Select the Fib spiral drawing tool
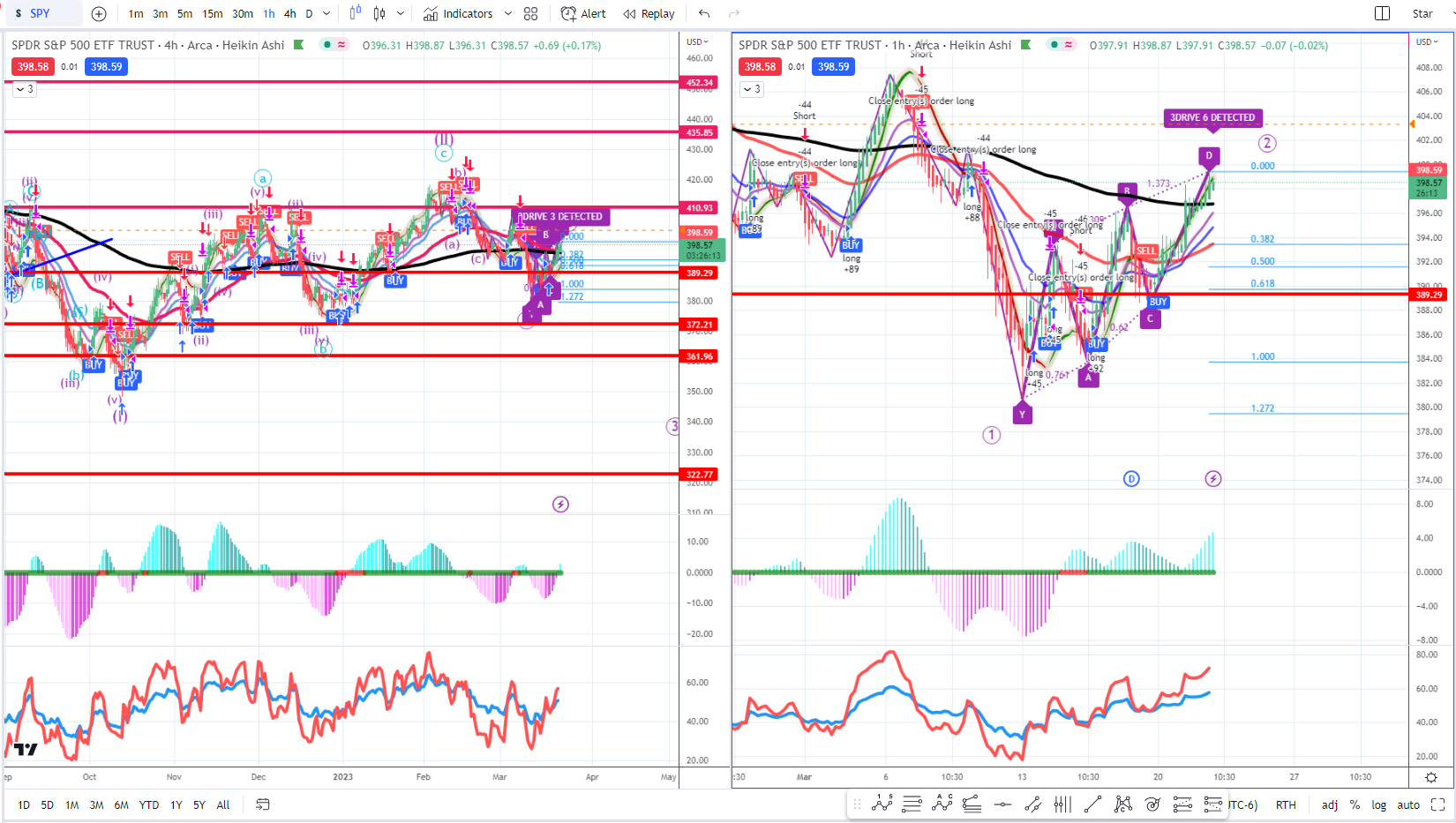 point(1152,804)
